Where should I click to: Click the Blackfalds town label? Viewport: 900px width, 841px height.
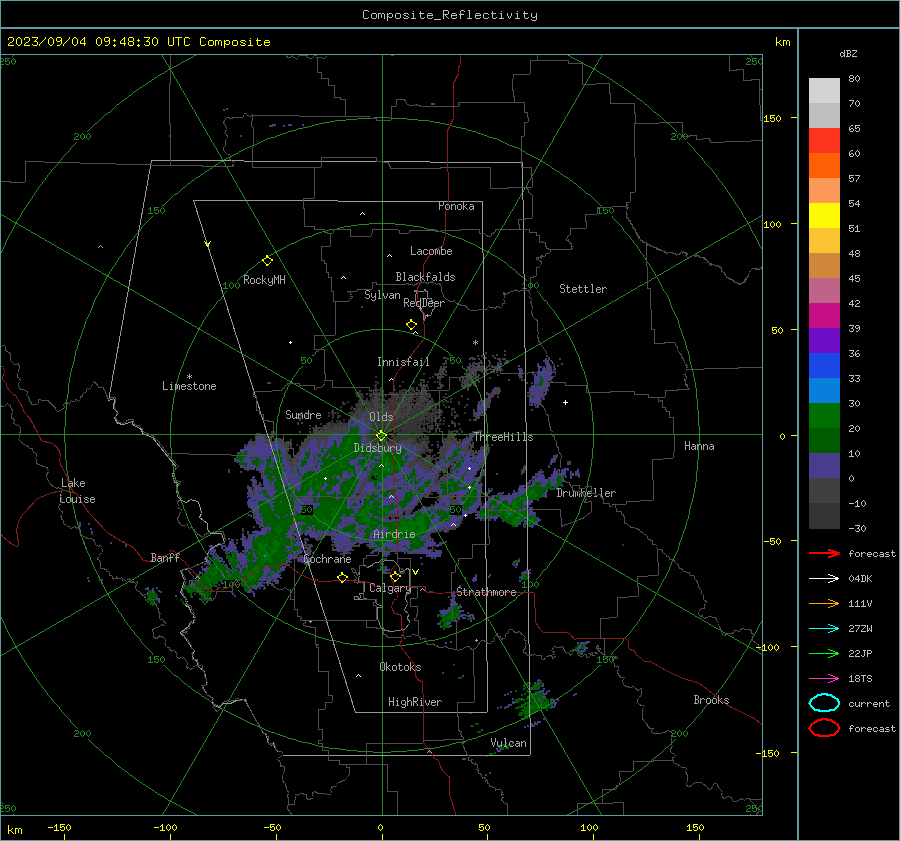click(425, 277)
